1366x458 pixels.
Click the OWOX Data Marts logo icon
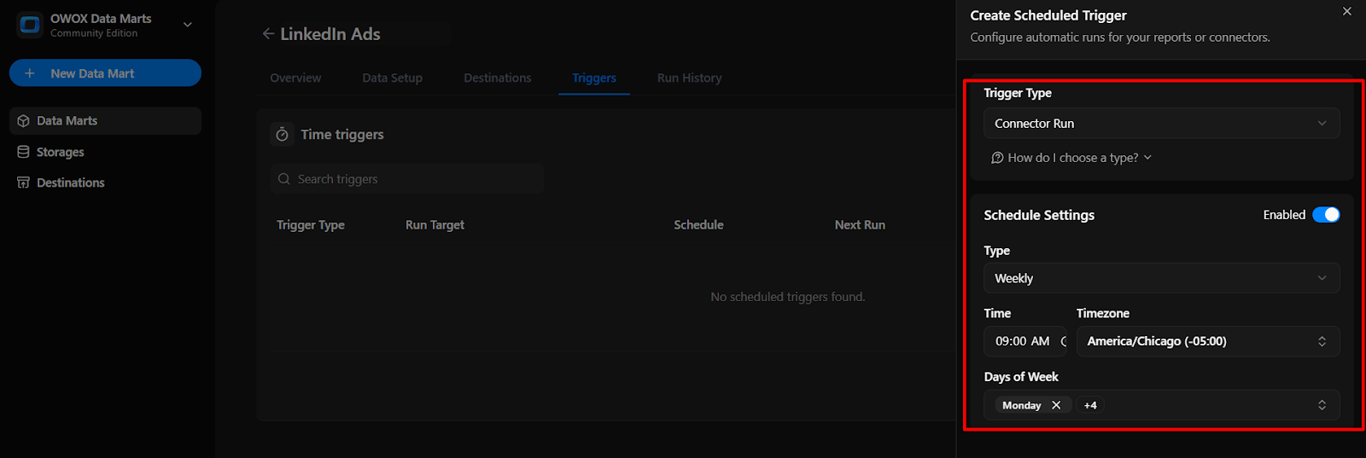coord(29,25)
